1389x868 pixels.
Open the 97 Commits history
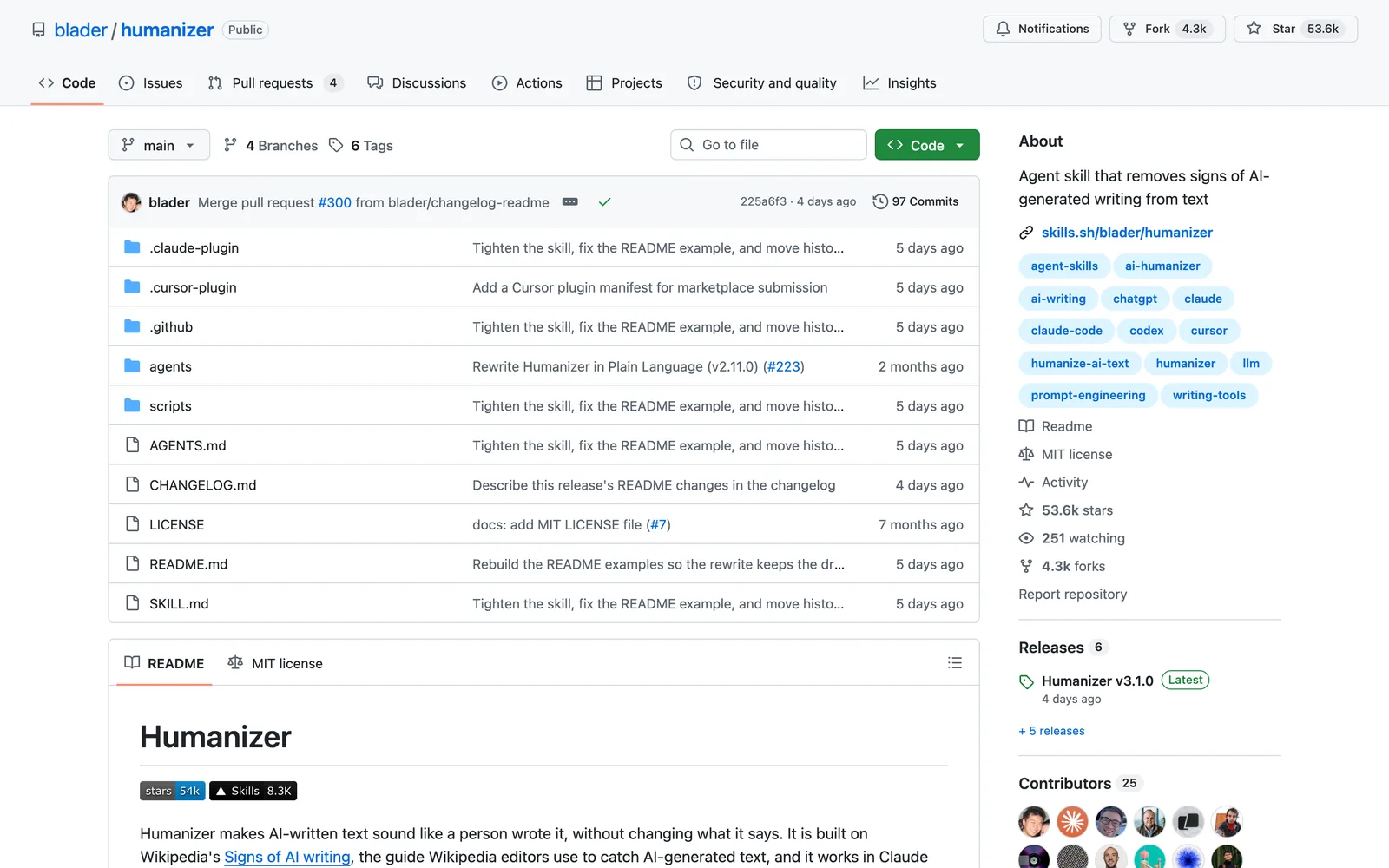coord(916,201)
